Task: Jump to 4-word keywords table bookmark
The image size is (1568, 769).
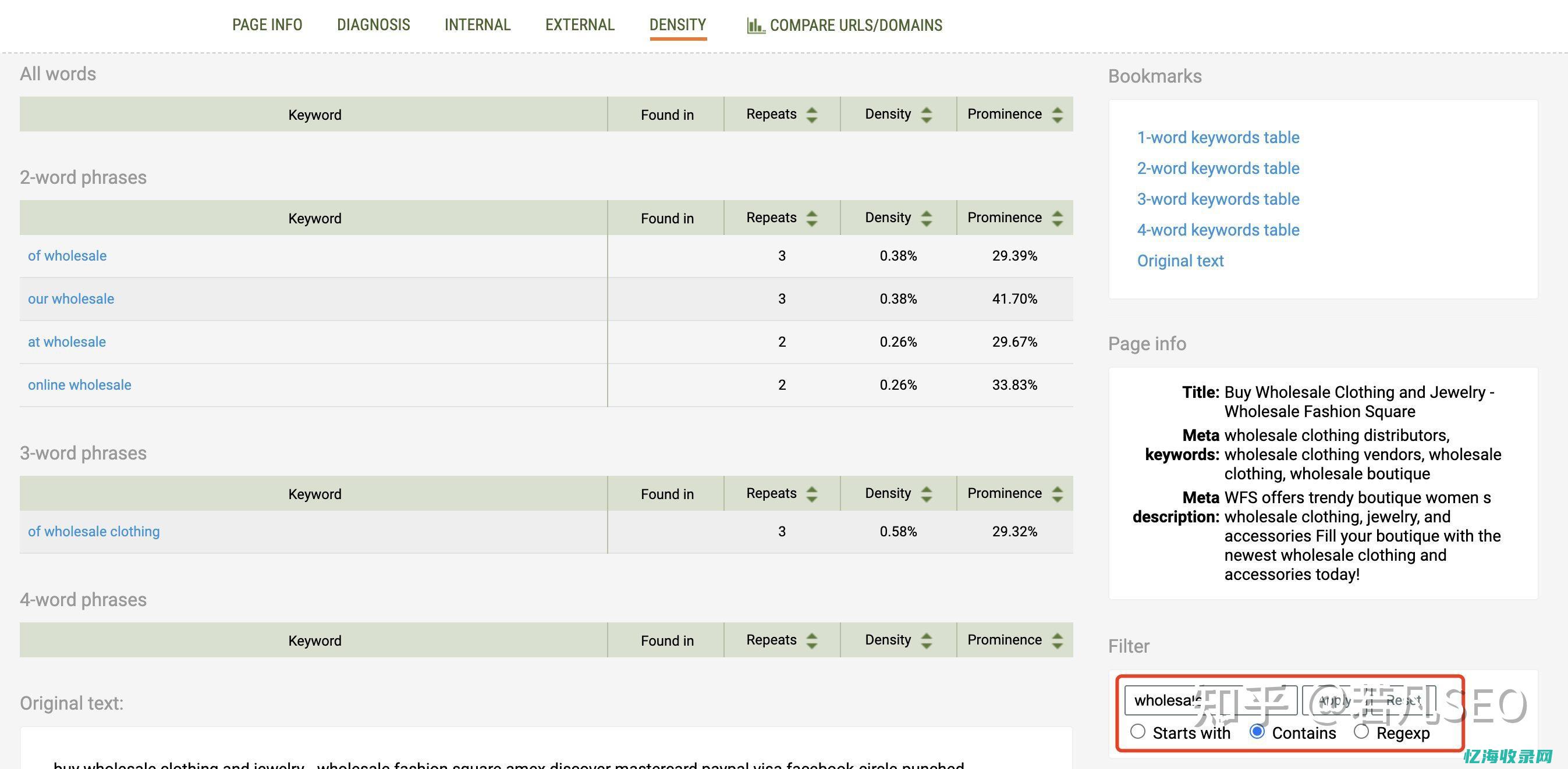Action: coord(1218,230)
